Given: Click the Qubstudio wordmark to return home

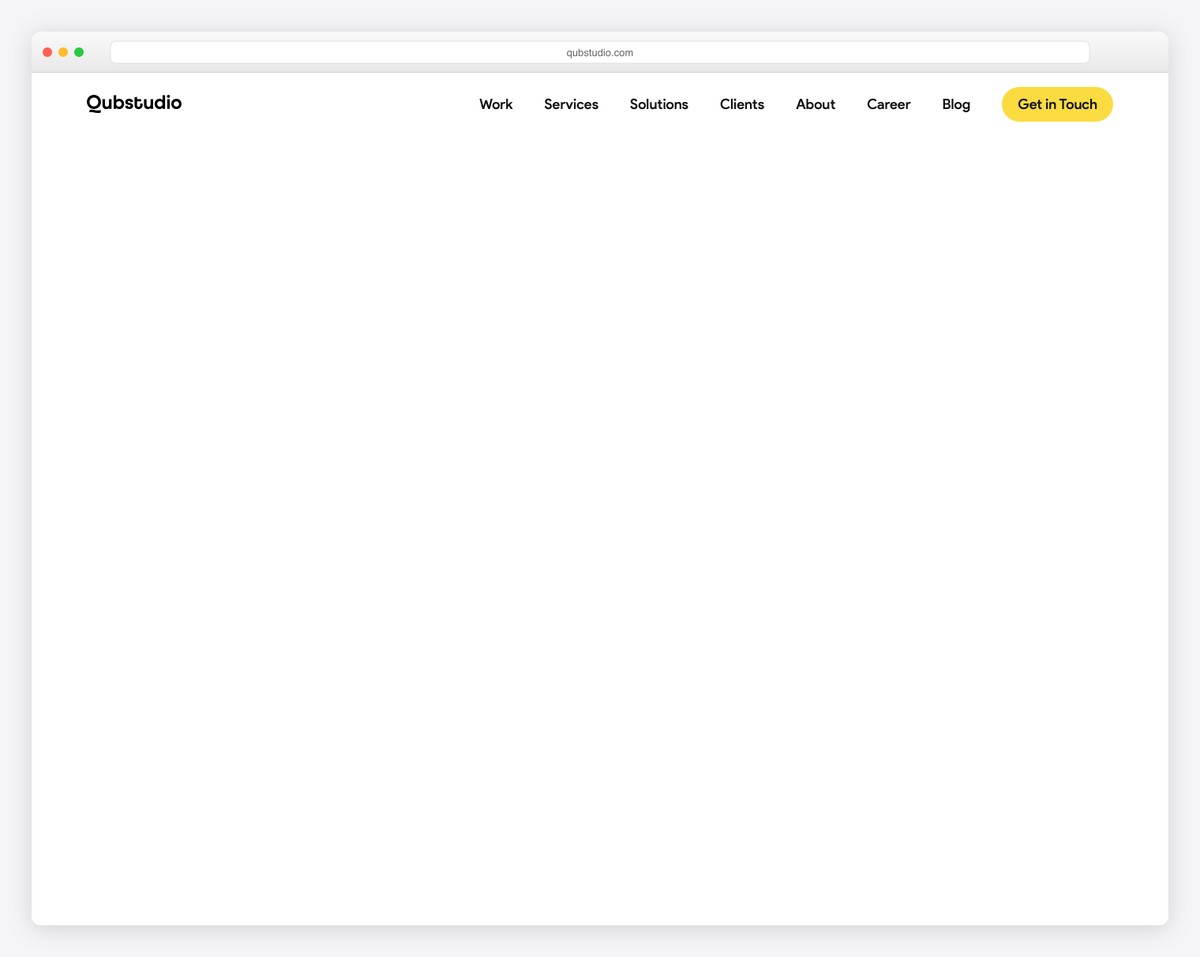Looking at the screenshot, I should [x=133, y=103].
